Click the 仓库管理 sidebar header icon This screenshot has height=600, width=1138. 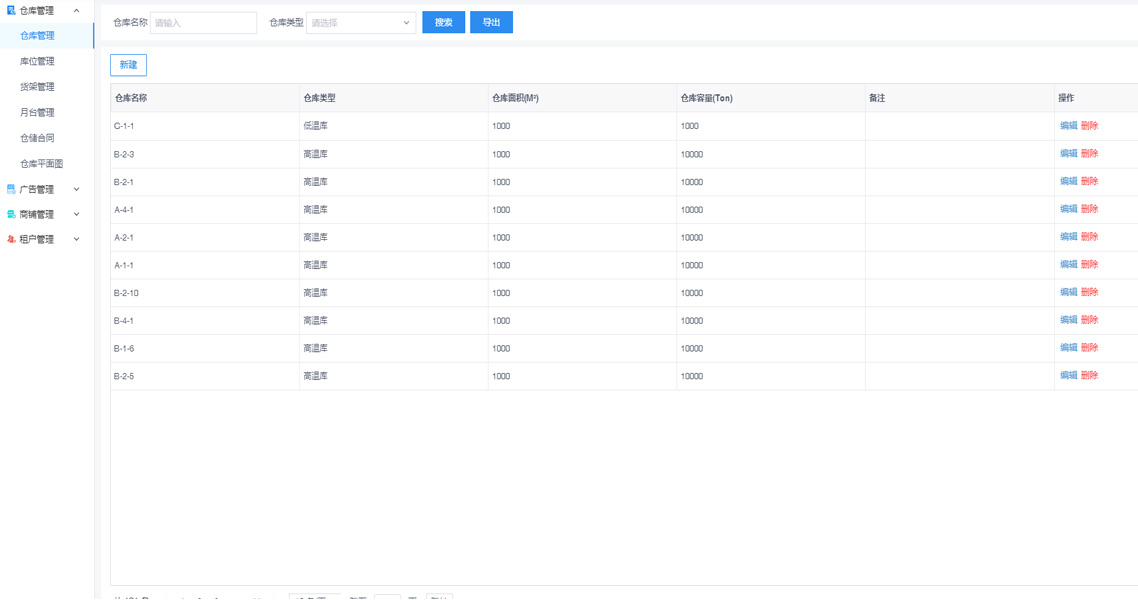11,10
